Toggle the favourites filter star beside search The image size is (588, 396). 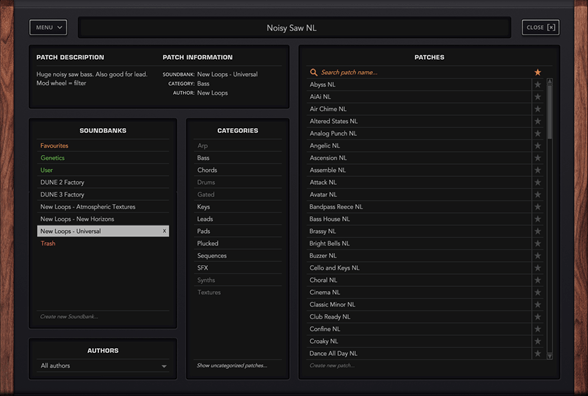(537, 72)
